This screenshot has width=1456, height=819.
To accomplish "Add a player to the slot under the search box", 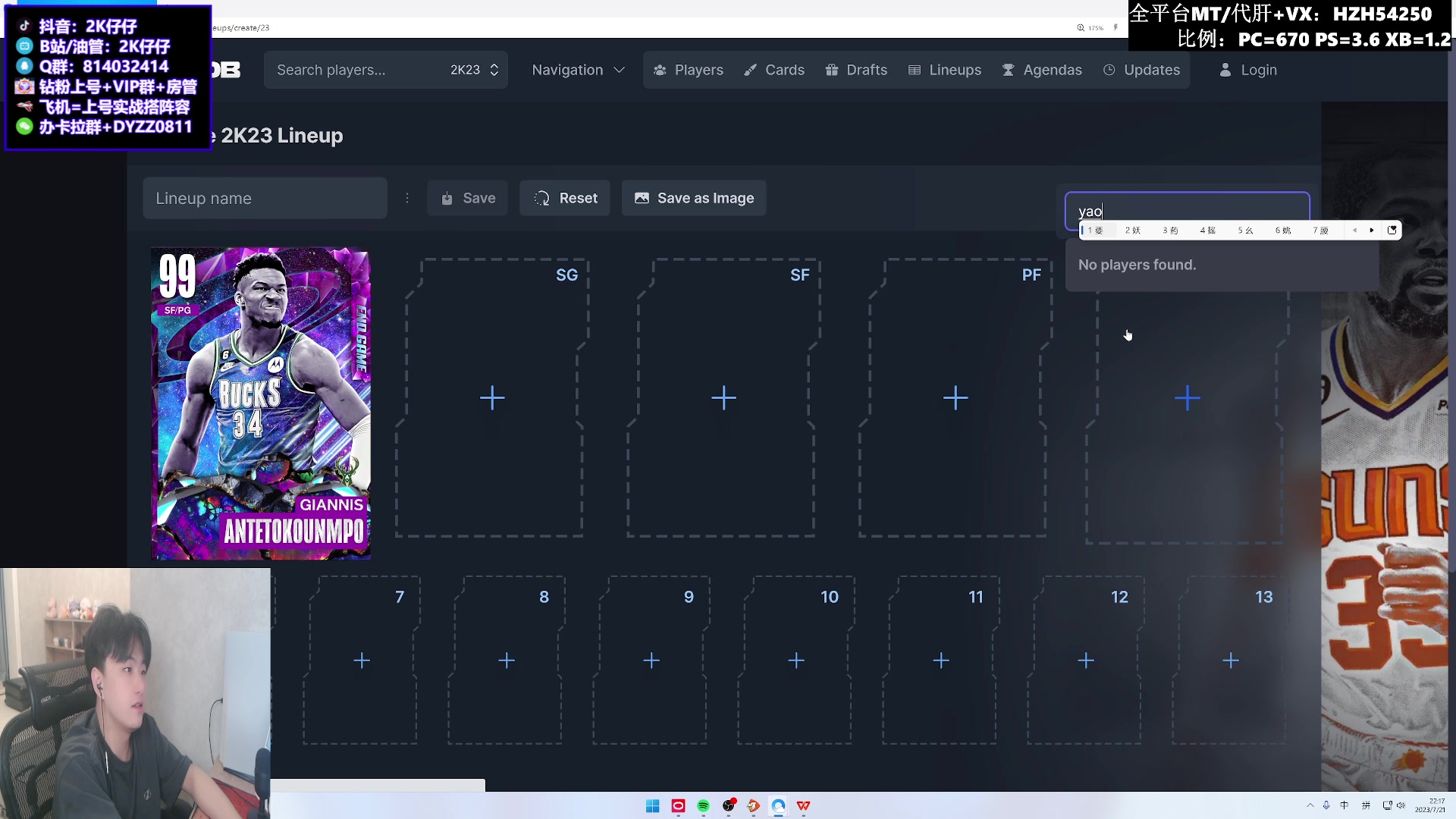I will (1188, 397).
